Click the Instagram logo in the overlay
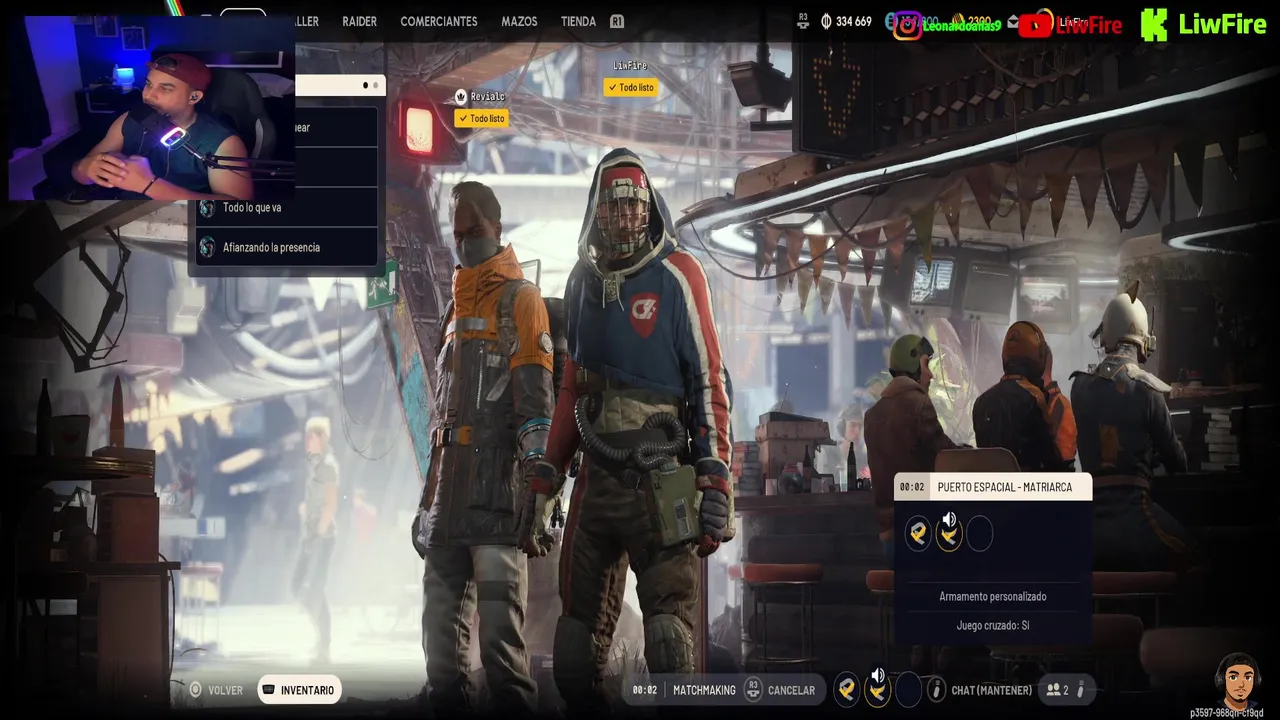Image resolution: width=1280 pixels, height=720 pixels. 907,25
